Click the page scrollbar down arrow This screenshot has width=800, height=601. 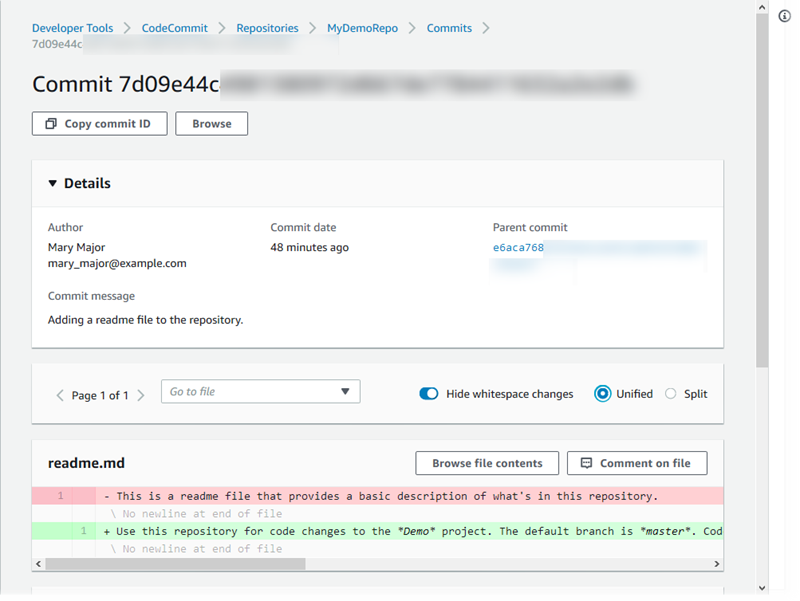762,589
